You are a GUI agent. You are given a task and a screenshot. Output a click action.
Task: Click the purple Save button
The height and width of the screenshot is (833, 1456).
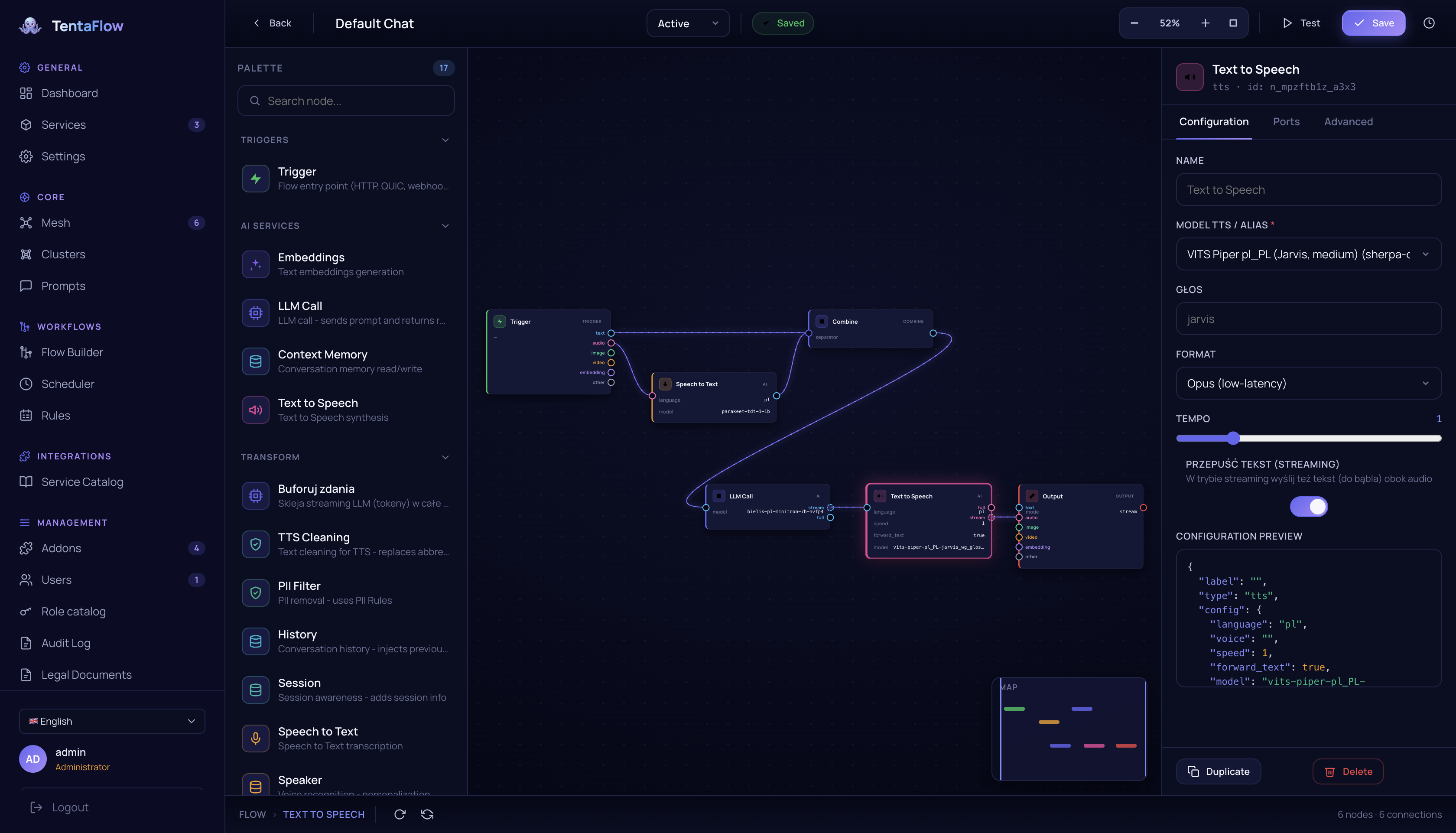coord(1373,23)
